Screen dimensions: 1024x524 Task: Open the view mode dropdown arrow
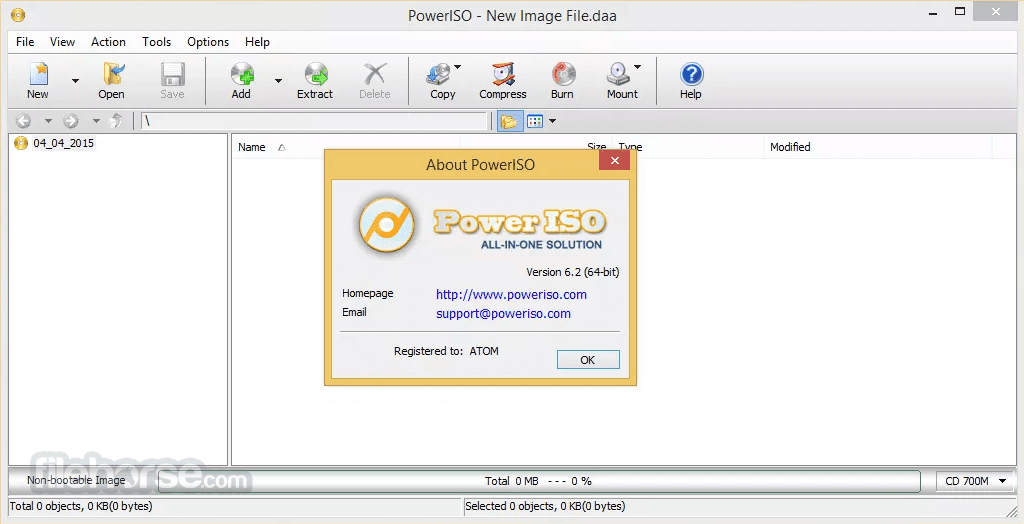tap(552, 121)
